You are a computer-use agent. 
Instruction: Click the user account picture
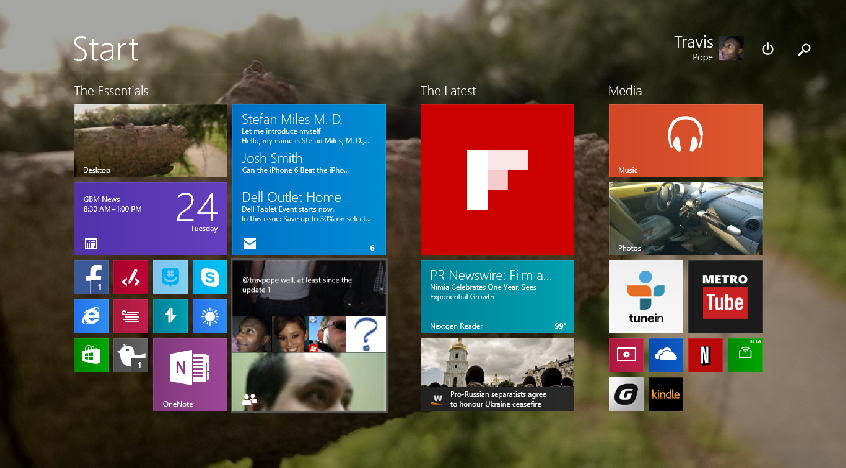731,48
